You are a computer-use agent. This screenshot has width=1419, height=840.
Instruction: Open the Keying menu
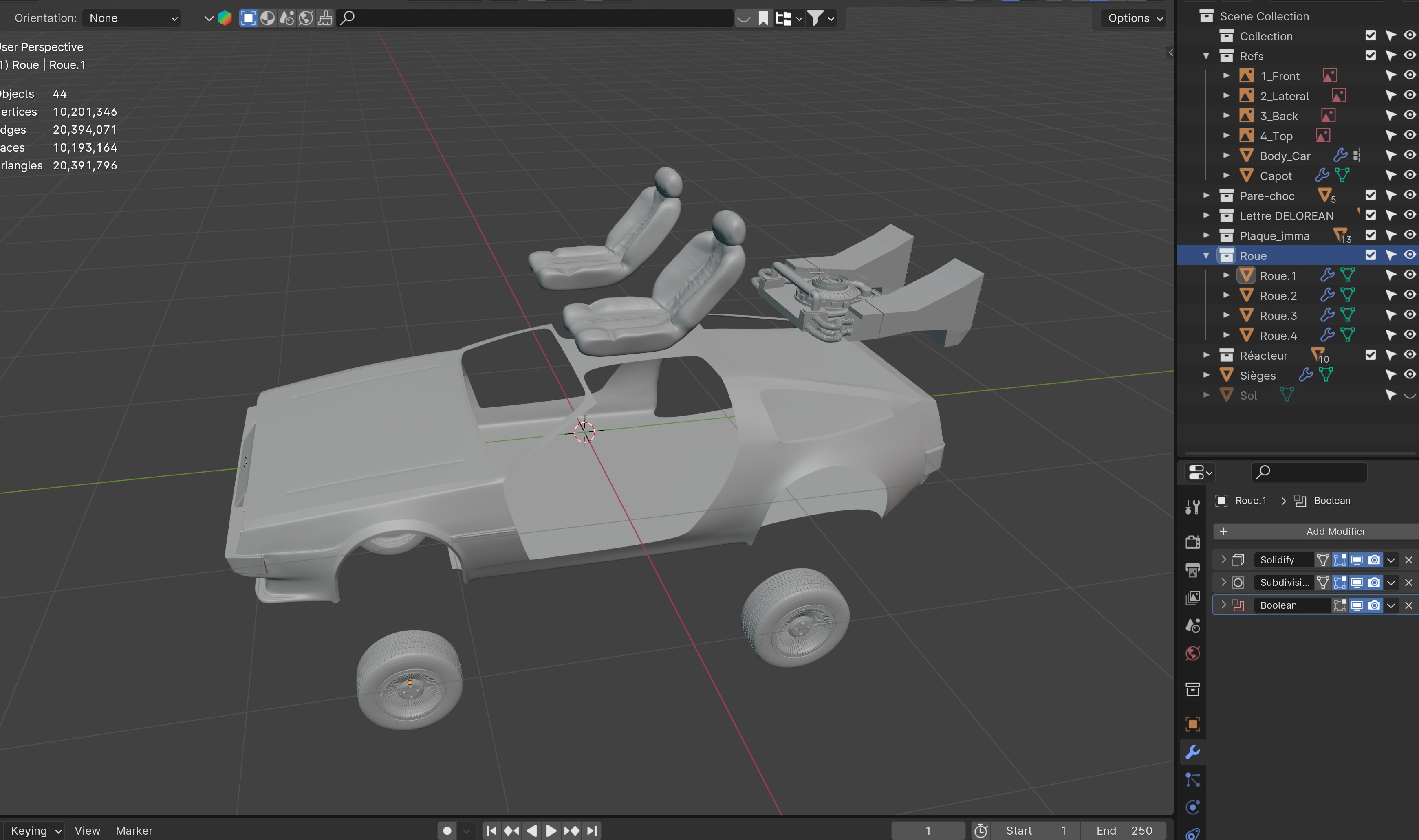(35, 830)
